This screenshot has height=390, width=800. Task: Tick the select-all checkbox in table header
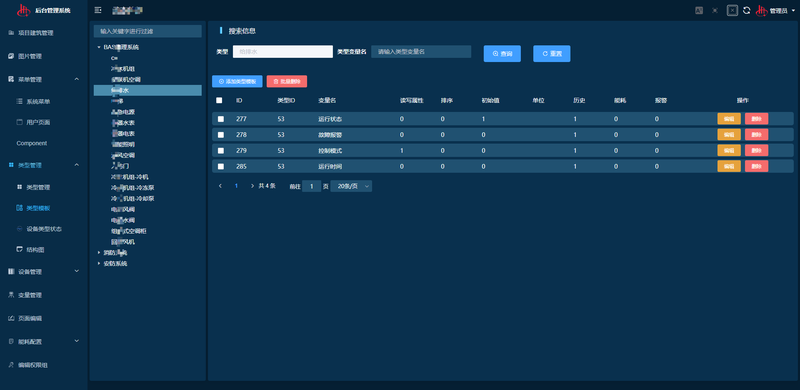click(x=219, y=101)
